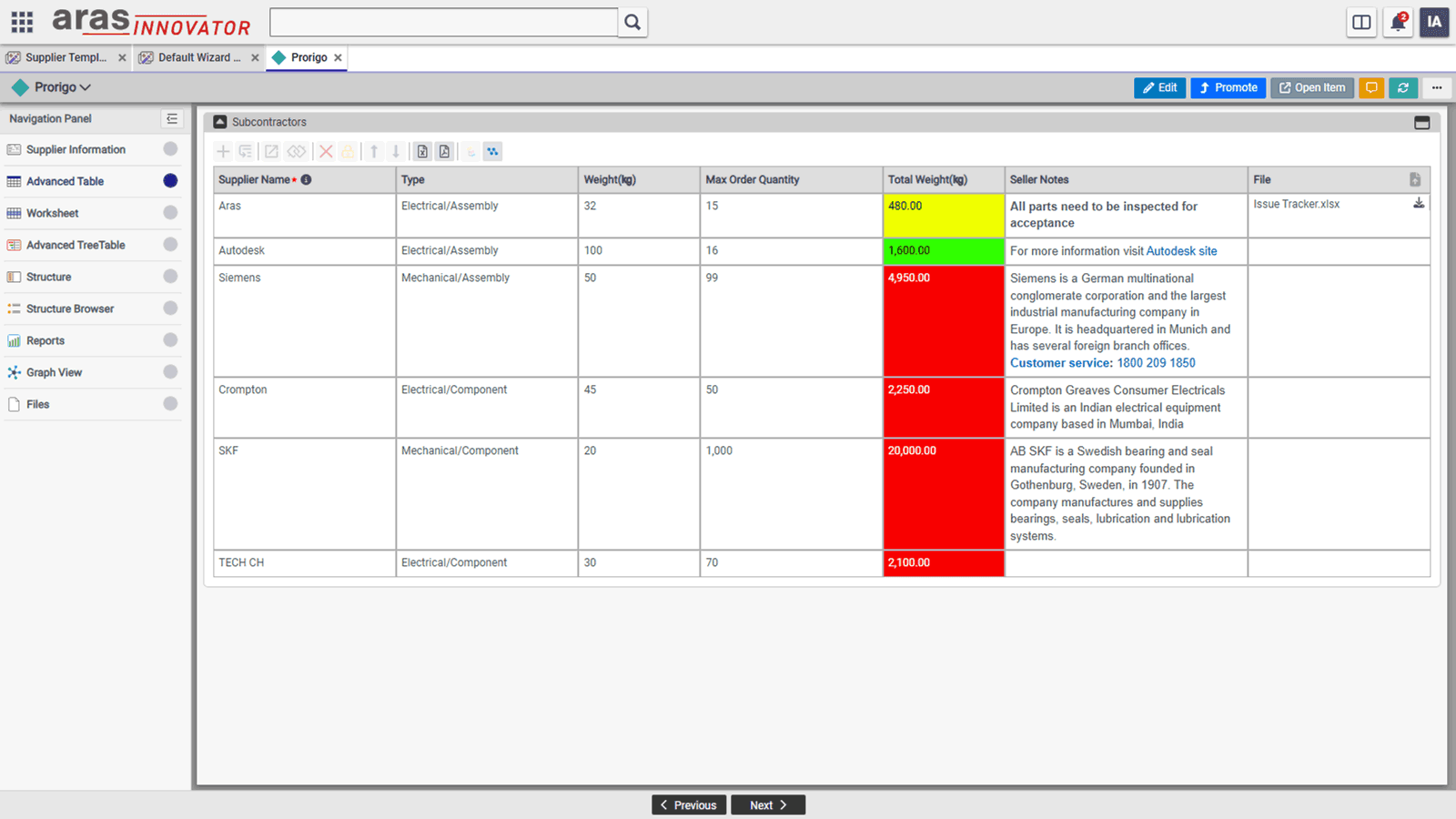This screenshot has height=819, width=1456.
Task: Click the status dot beside Reports
Action: pos(170,339)
